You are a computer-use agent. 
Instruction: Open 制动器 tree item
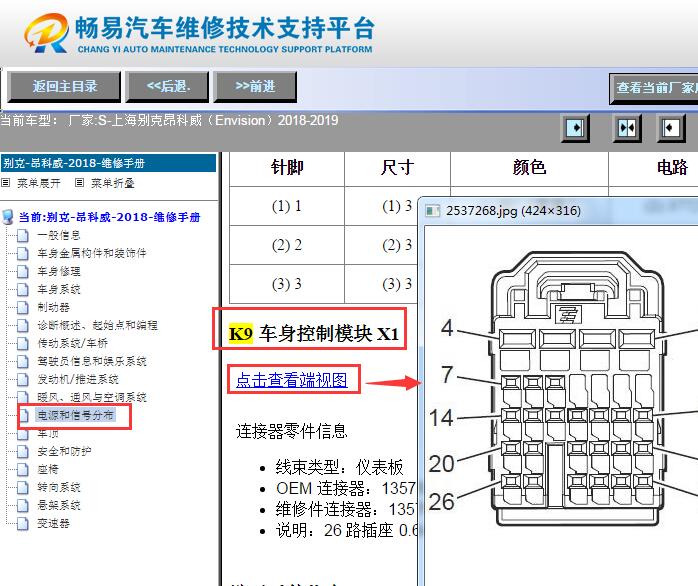[53, 307]
